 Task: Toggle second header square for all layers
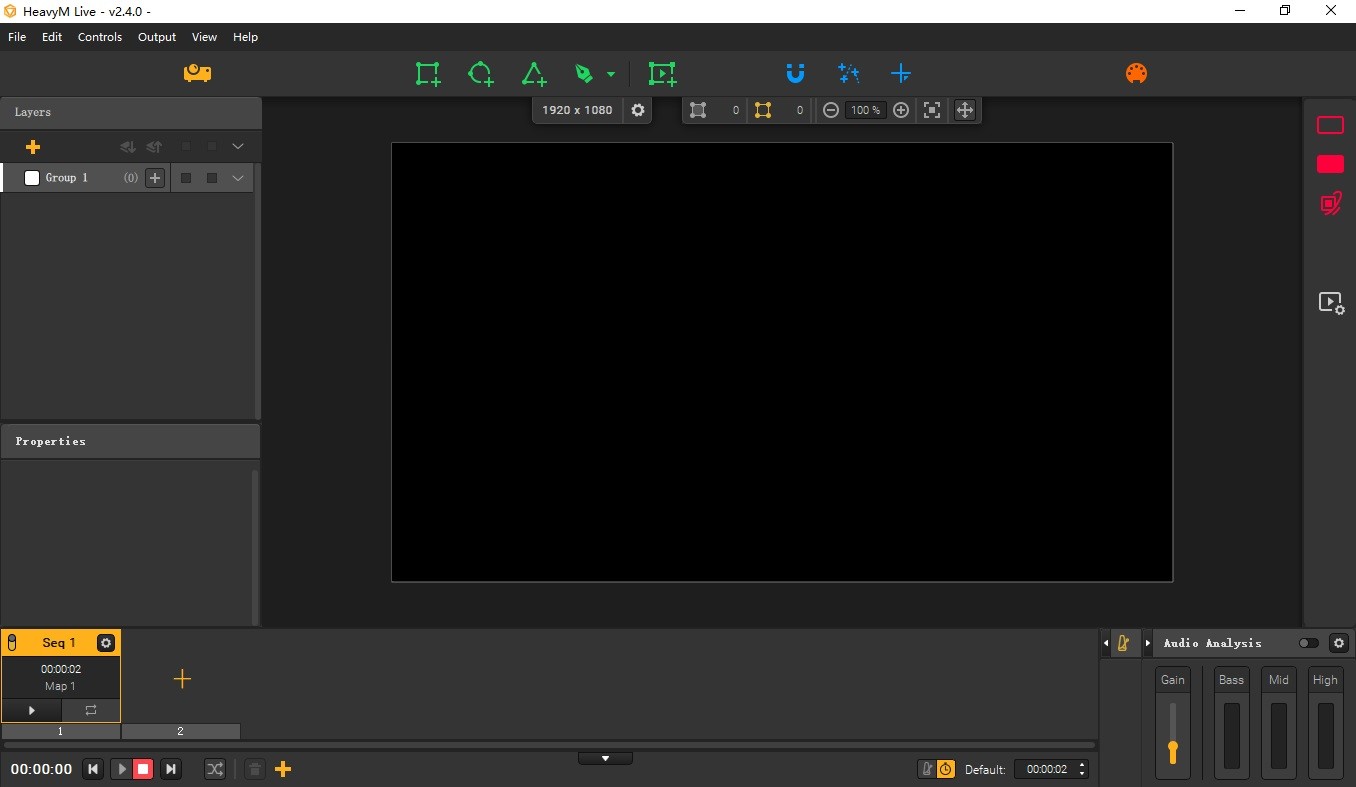212,147
